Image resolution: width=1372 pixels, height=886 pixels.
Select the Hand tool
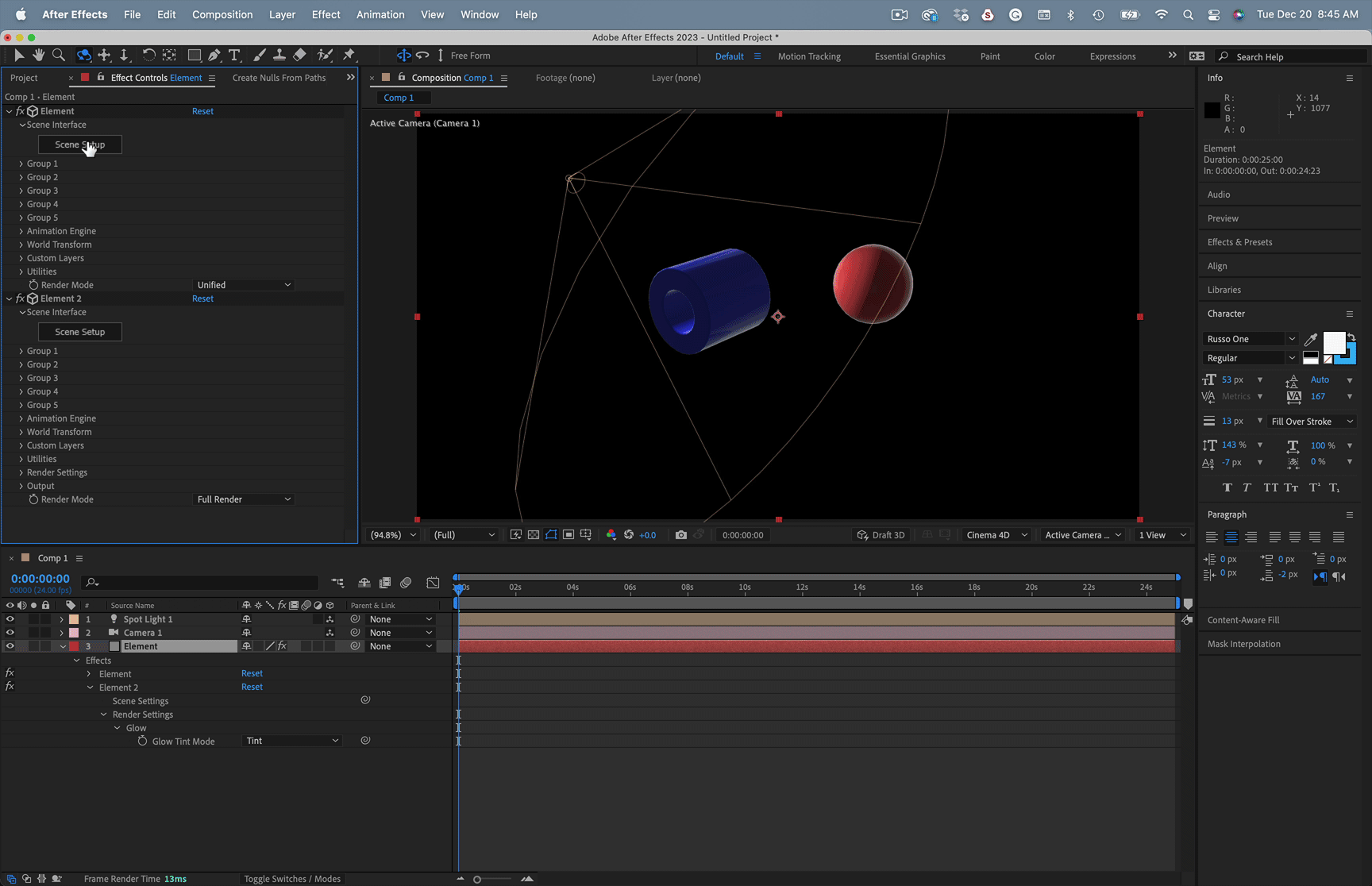38,55
